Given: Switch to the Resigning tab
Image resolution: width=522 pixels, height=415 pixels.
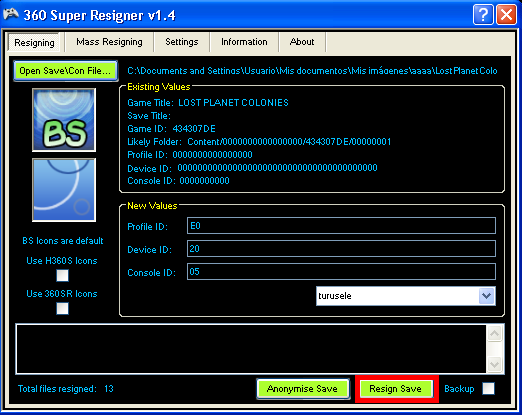Looking at the screenshot, I should point(34,43).
